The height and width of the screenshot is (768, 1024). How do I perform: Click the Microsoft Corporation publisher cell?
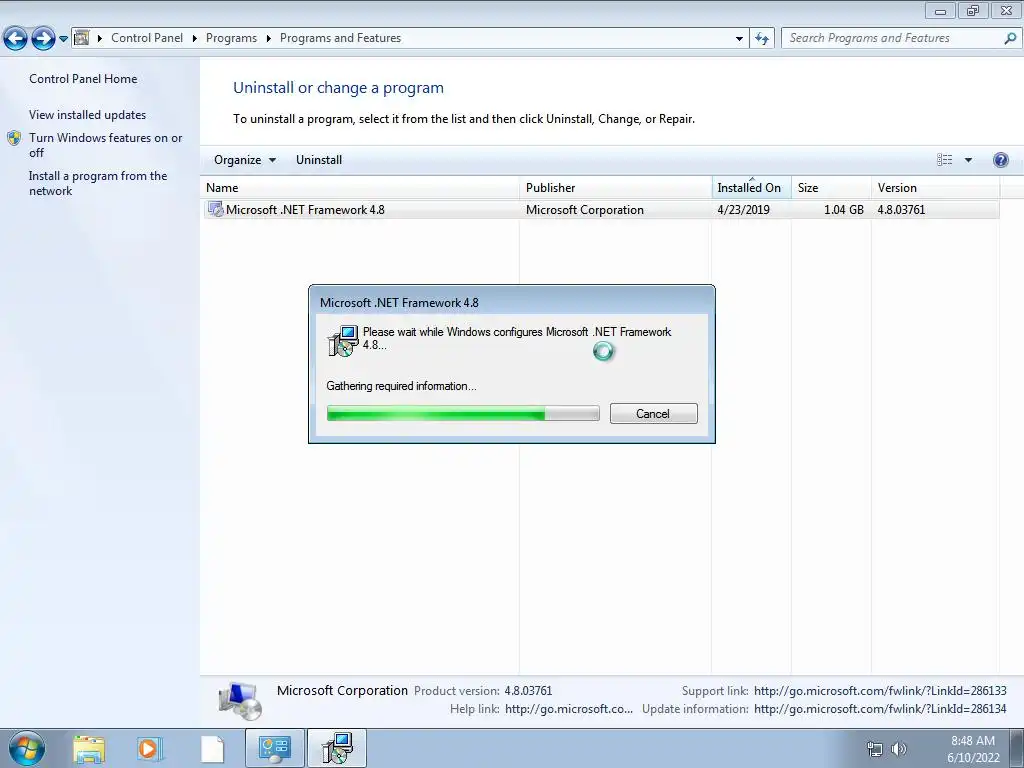coord(584,210)
